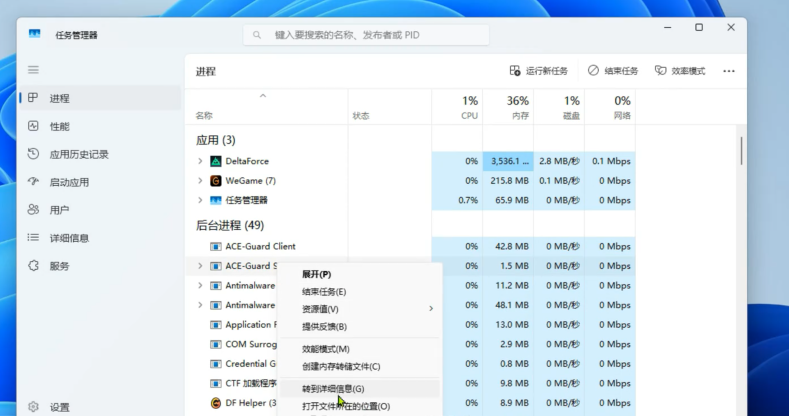Screen dimensions: 789x416
Task: Click the Application Frame process icon
Action: pyautogui.click(x=216, y=325)
